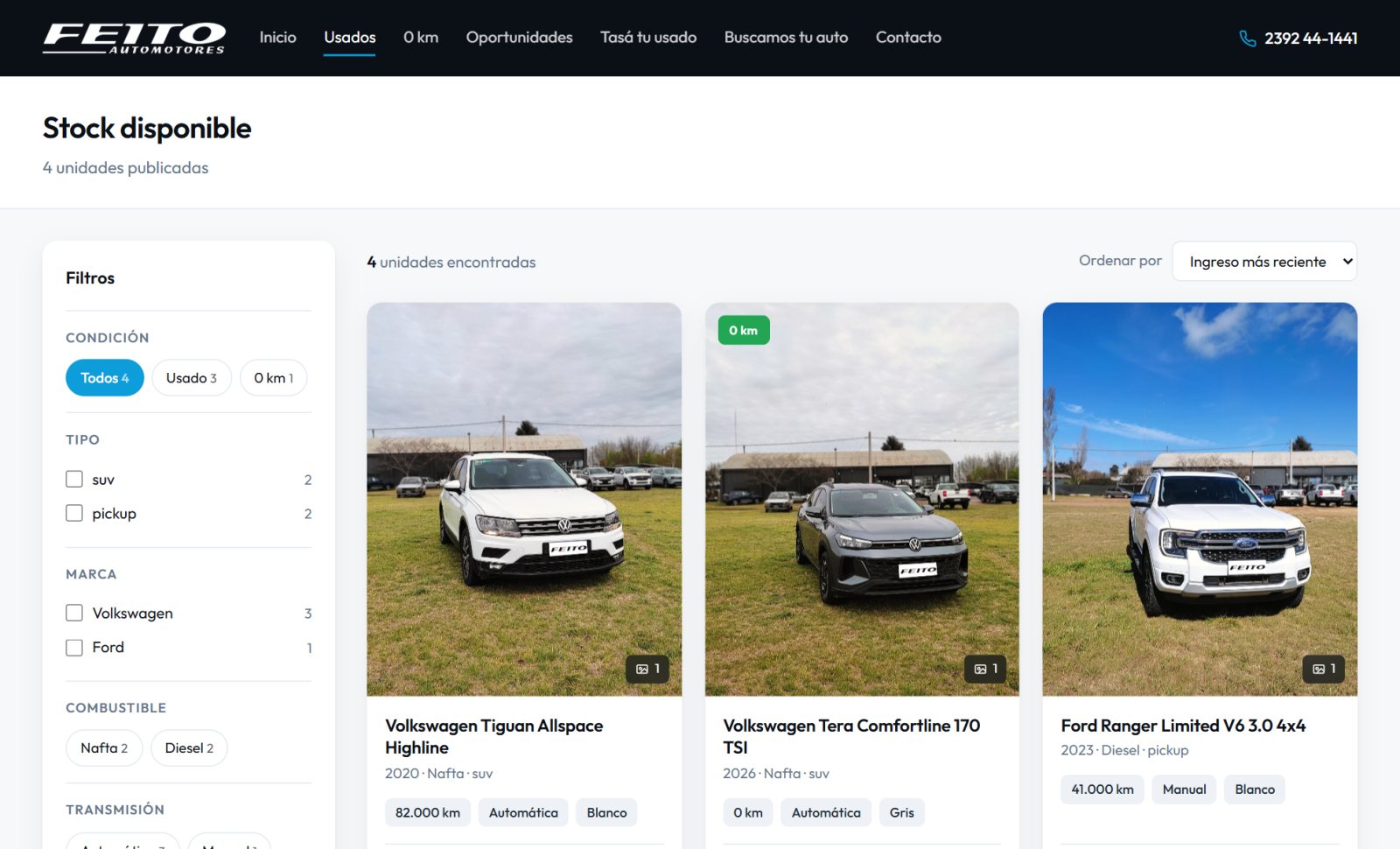Click the Gris color tag

tap(902, 813)
